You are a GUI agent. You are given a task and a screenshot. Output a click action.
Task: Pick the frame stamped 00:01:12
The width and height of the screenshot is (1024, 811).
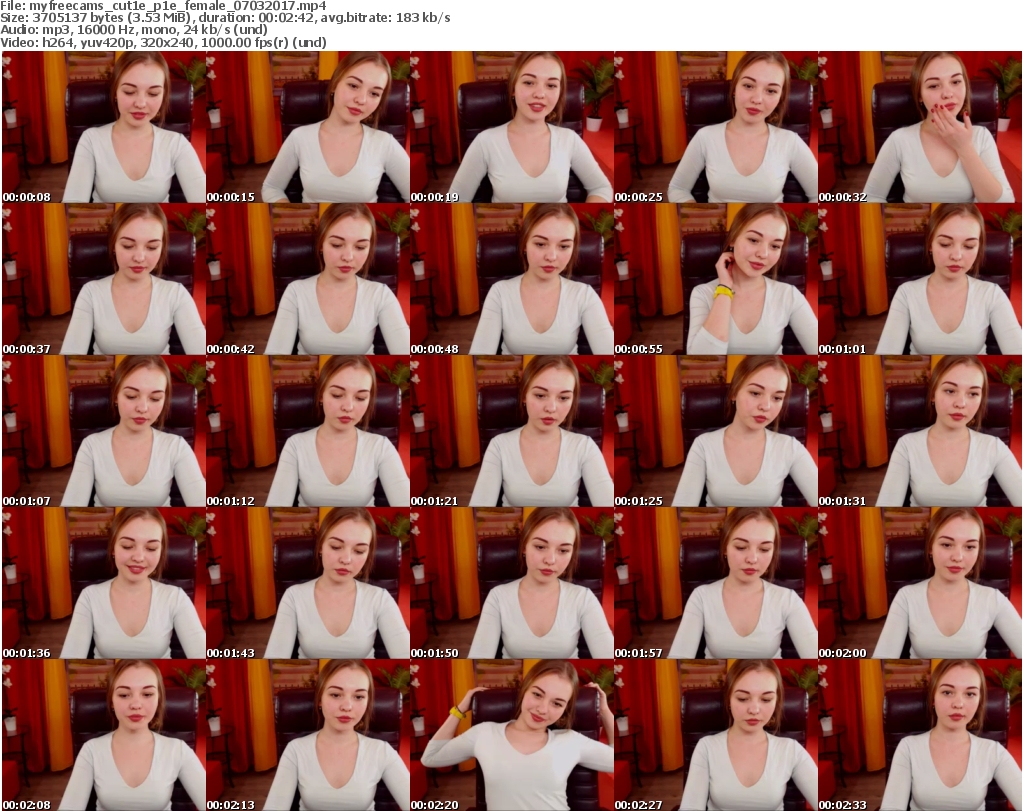308,432
